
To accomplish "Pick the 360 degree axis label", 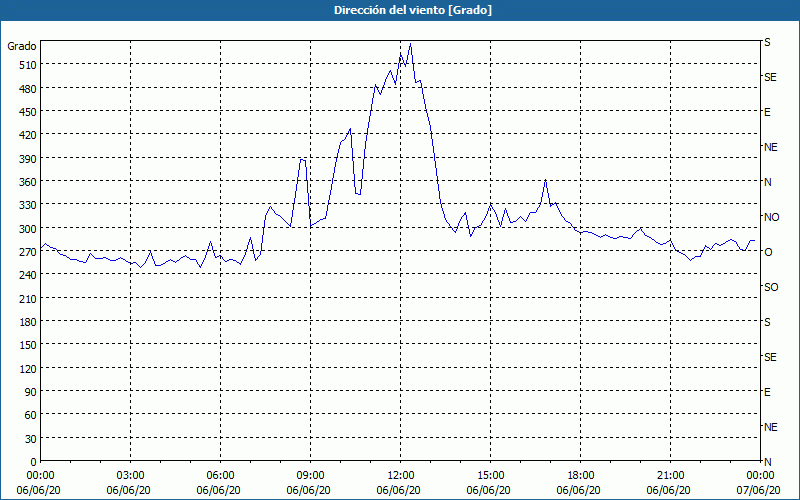I will (x=28, y=182).
